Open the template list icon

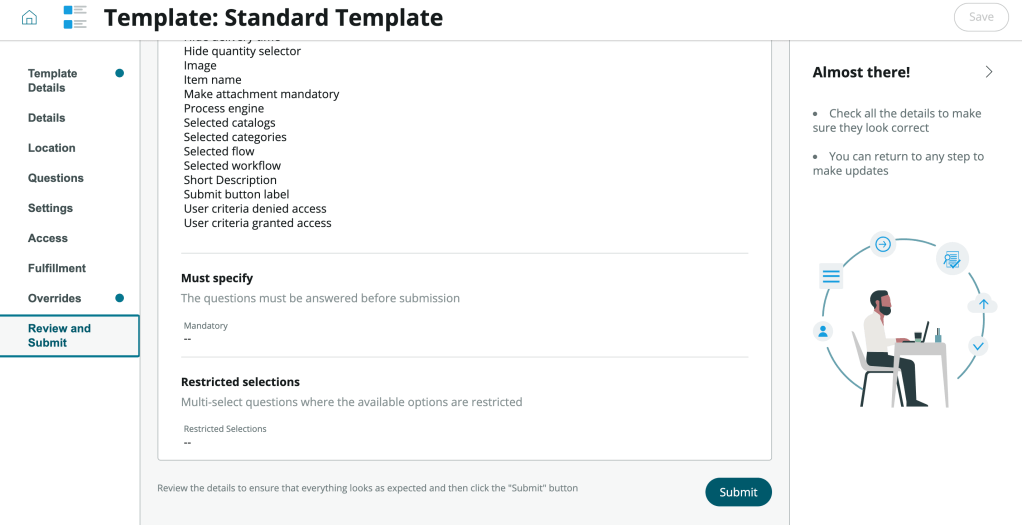75,17
